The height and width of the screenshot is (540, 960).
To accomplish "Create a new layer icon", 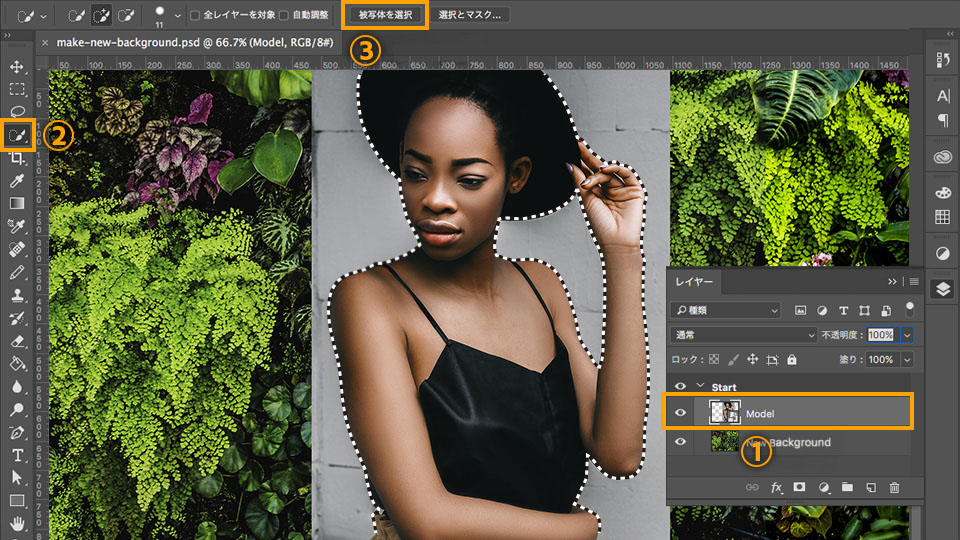I will click(871, 487).
